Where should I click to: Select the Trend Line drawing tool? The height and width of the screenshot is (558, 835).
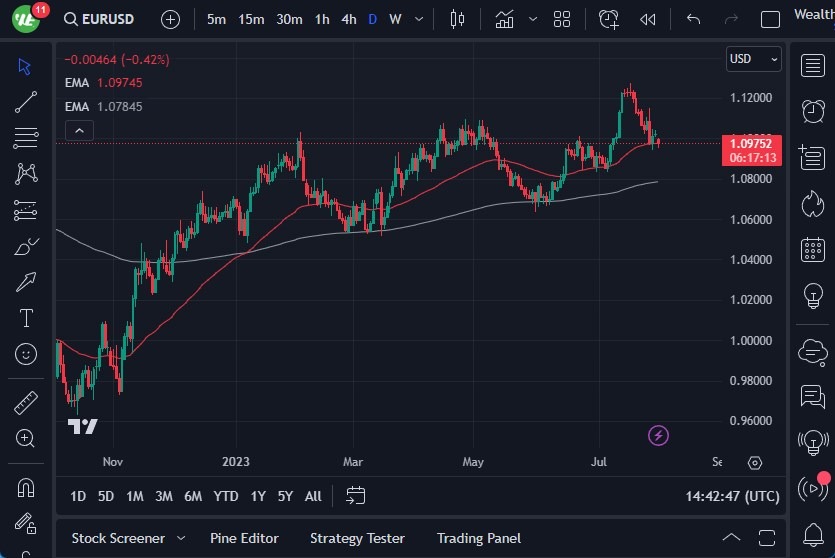pos(26,101)
